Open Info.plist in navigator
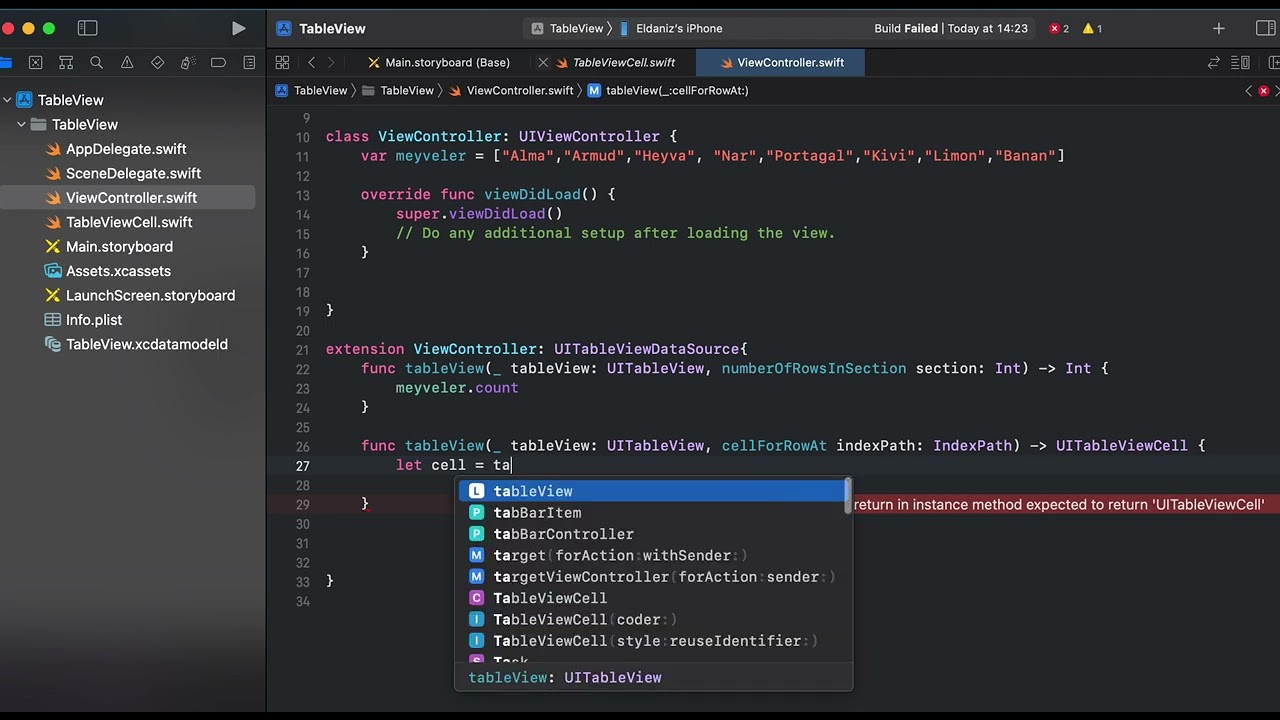The width and height of the screenshot is (1280, 720). 94,320
